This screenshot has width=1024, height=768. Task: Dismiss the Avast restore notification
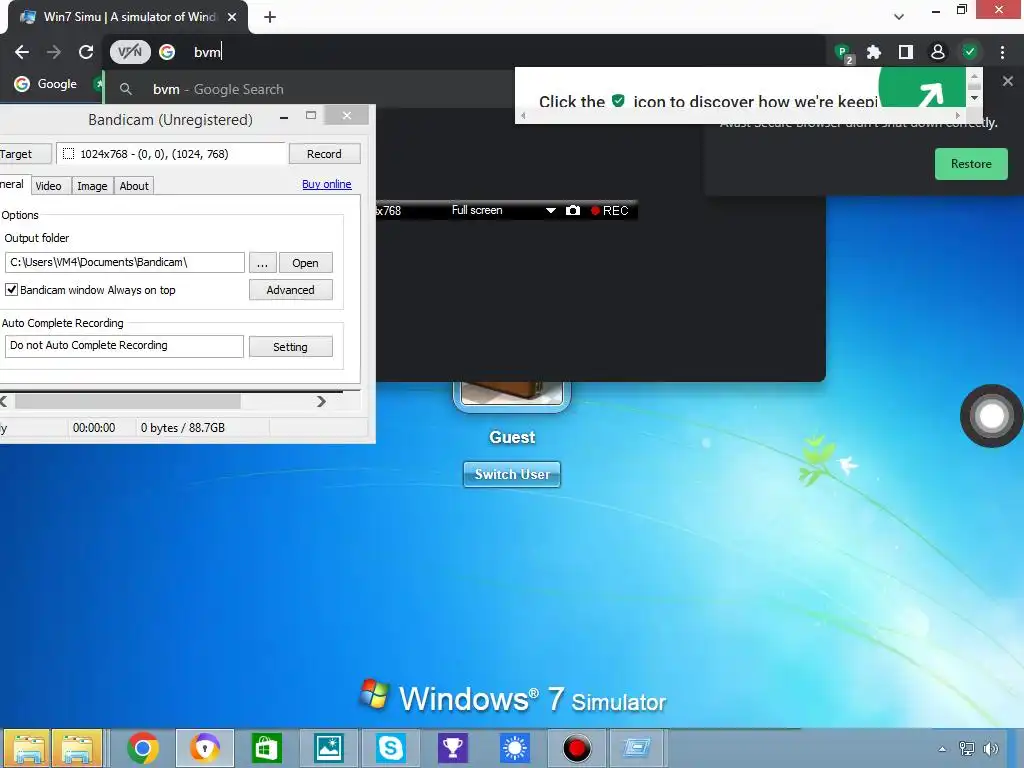tap(1008, 81)
